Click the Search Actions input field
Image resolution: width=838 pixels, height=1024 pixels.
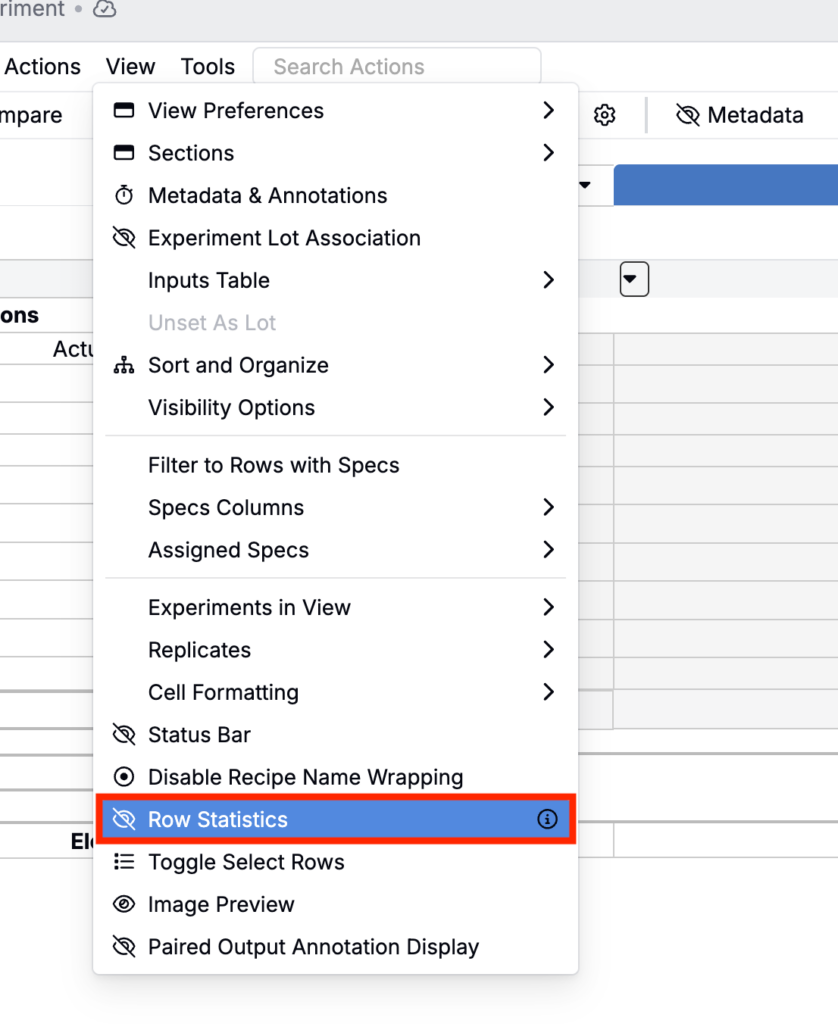pyautogui.click(x=396, y=67)
